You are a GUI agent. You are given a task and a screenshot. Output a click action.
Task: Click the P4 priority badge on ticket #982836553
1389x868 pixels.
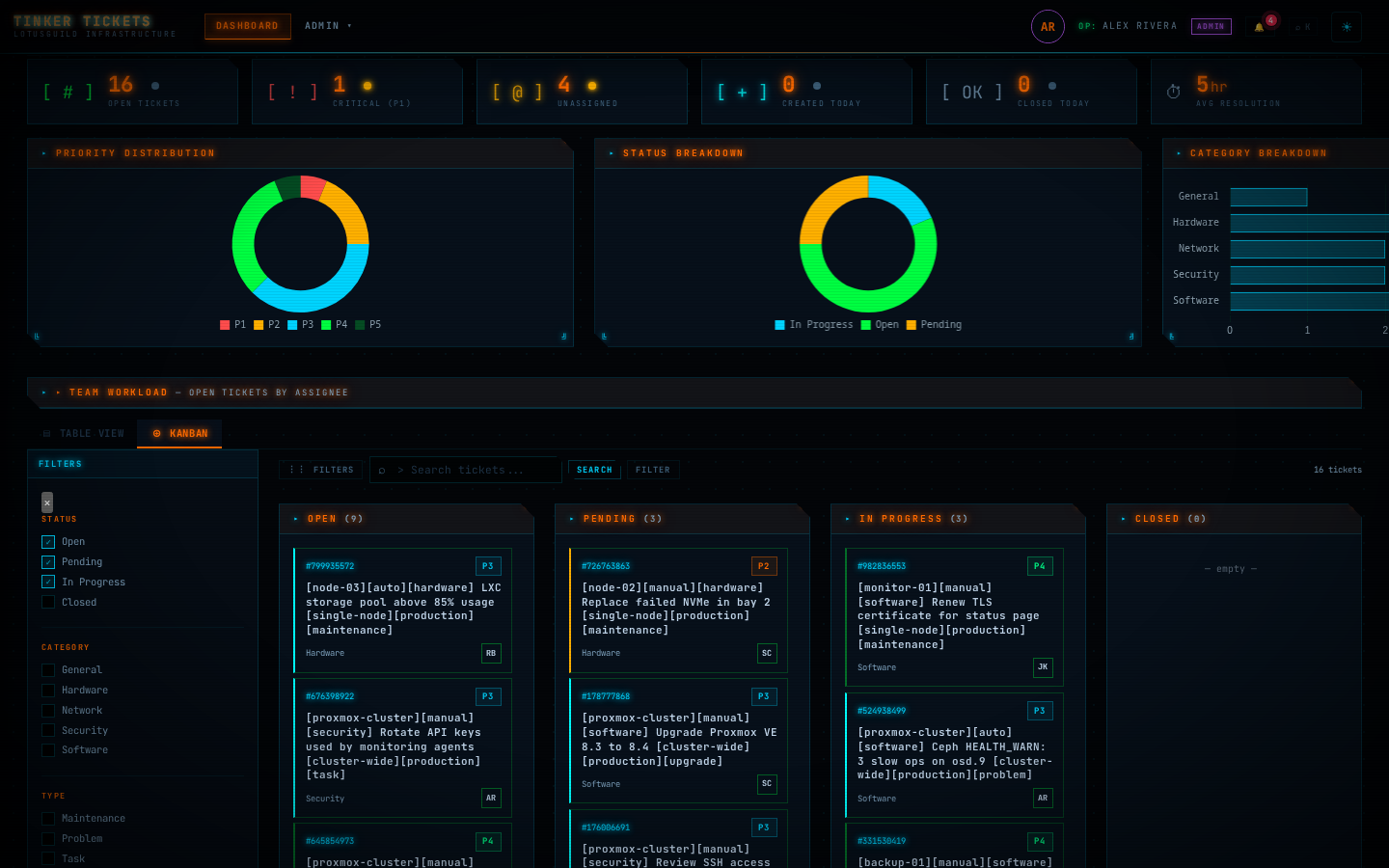pos(1040,566)
